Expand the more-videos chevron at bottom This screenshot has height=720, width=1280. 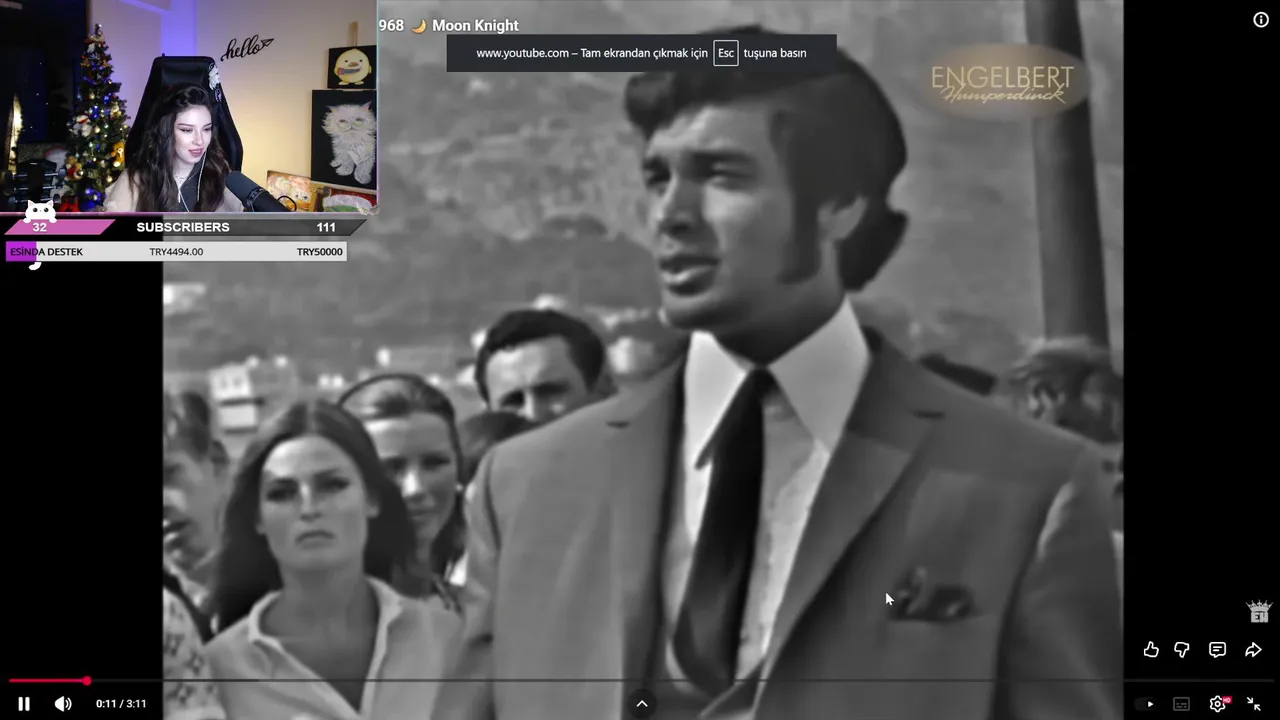[642, 704]
